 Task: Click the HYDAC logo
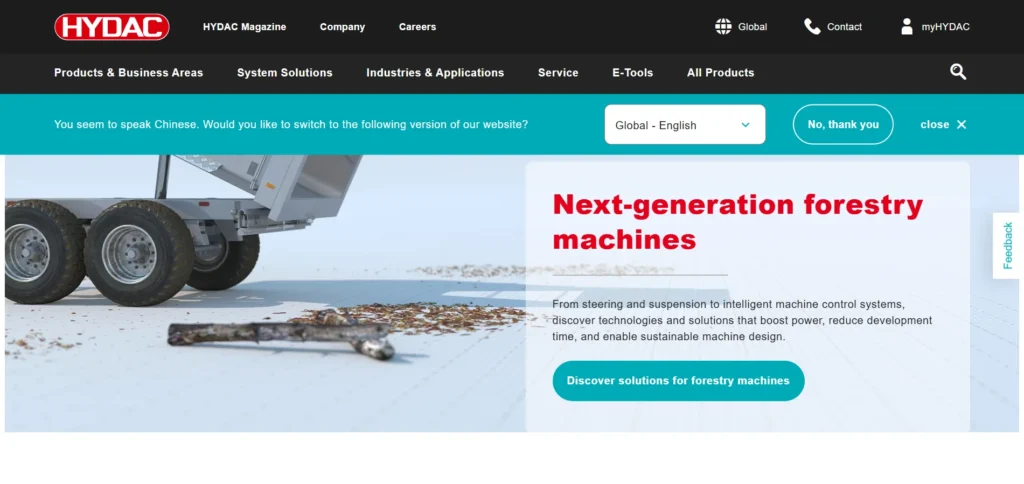pos(112,27)
